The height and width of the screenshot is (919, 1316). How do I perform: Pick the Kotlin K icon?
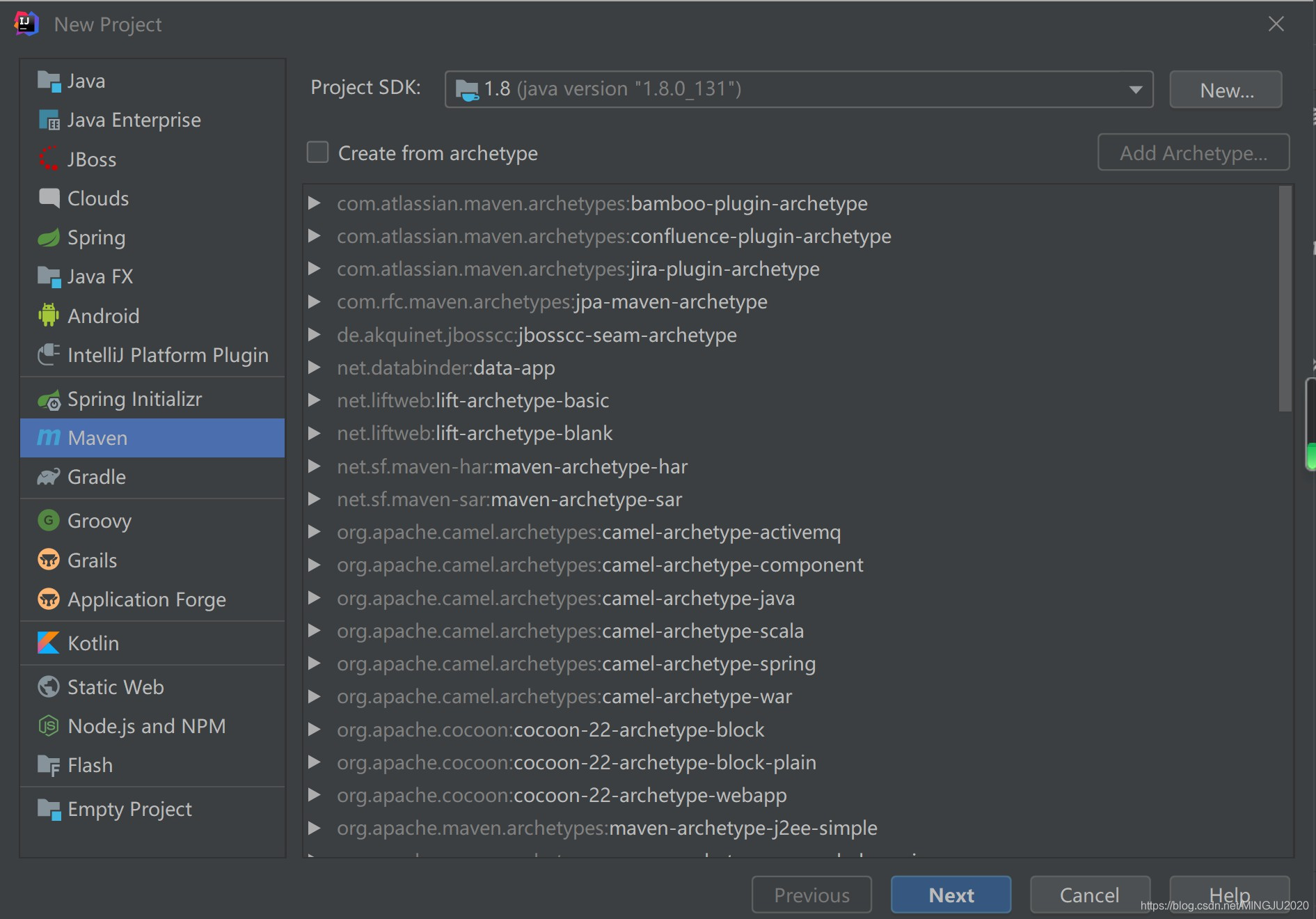49,643
